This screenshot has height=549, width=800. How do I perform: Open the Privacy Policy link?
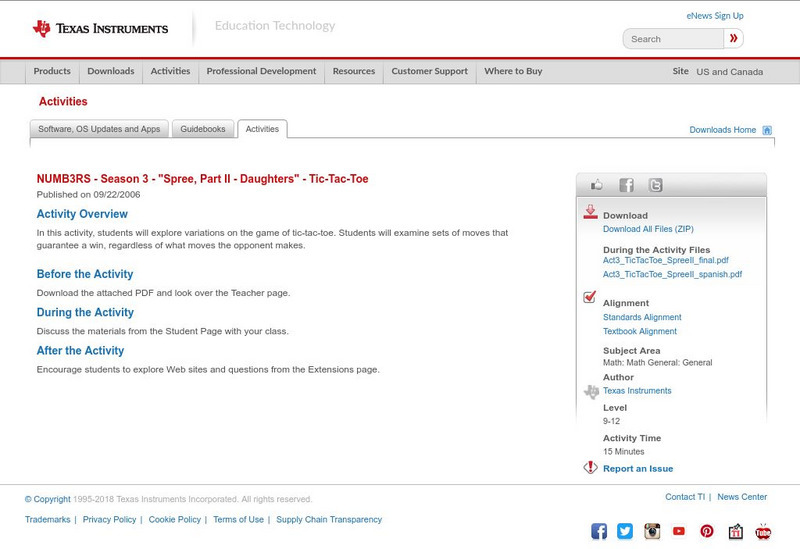(x=109, y=519)
